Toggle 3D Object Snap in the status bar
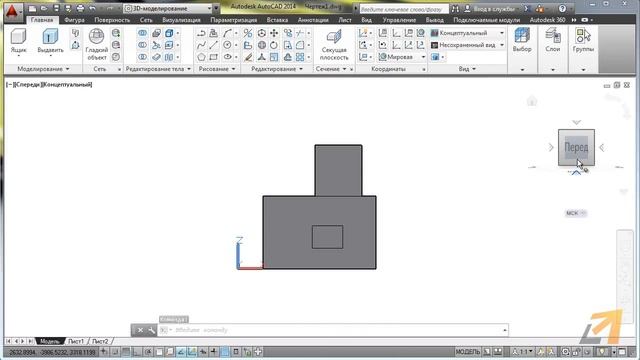The image size is (640, 360). [x=170, y=351]
